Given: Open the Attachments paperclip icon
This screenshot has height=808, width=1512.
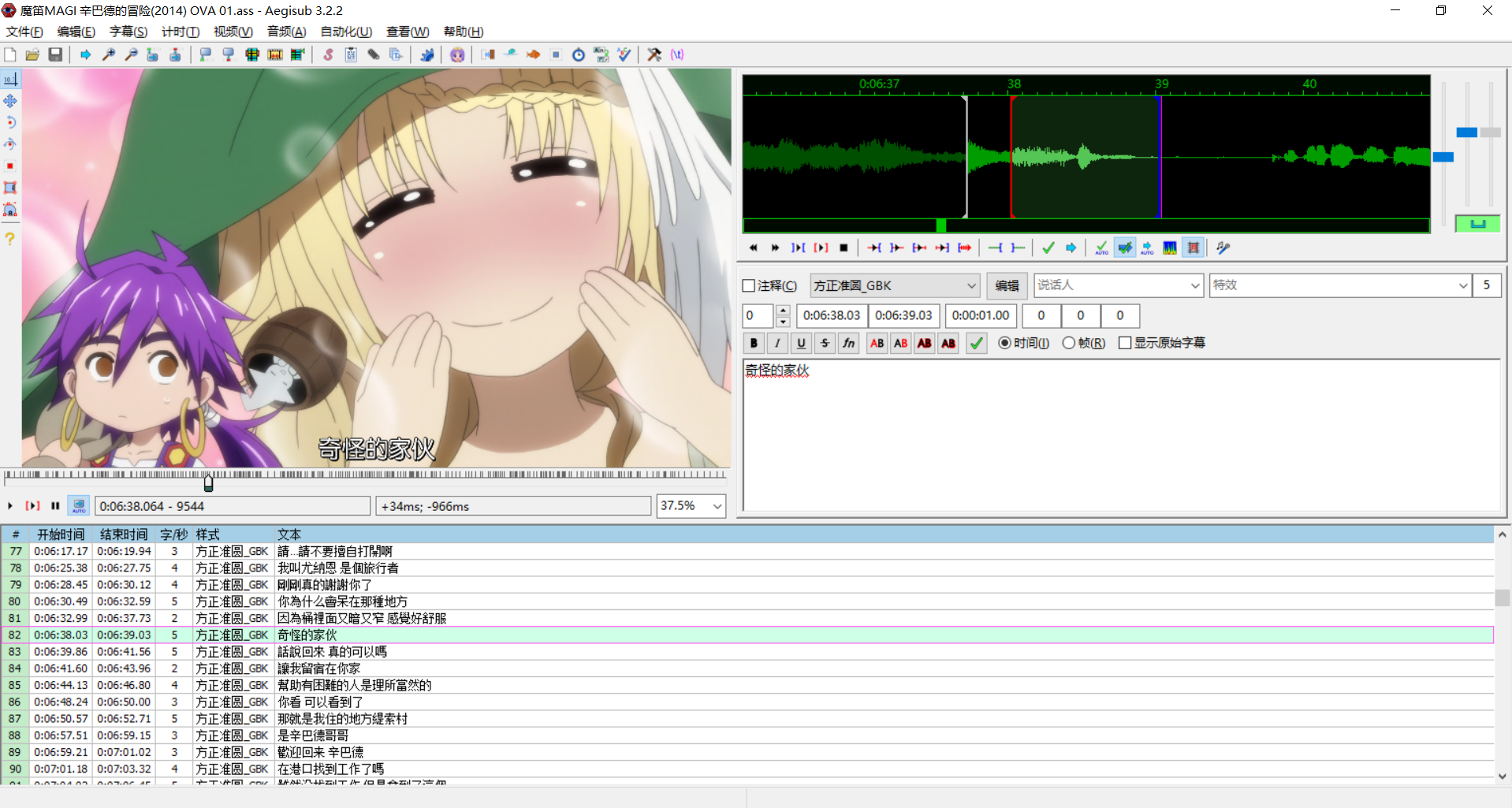Looking at the screenshot, I should click(374, 54).
